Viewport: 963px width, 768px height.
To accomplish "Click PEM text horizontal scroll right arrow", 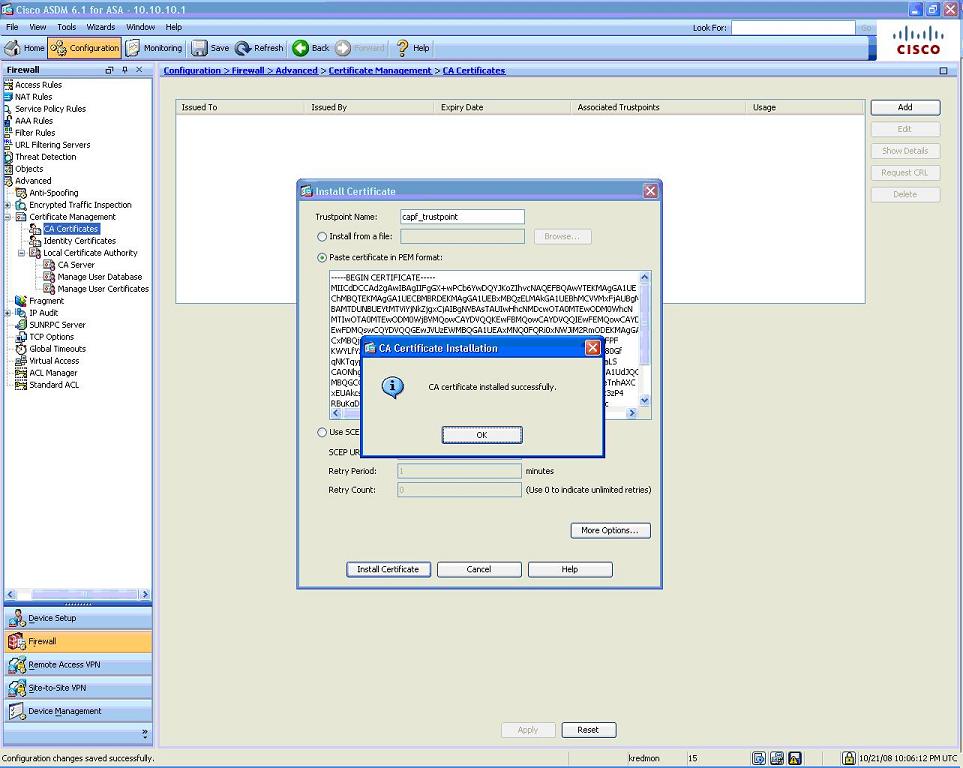I will [631, 413].
